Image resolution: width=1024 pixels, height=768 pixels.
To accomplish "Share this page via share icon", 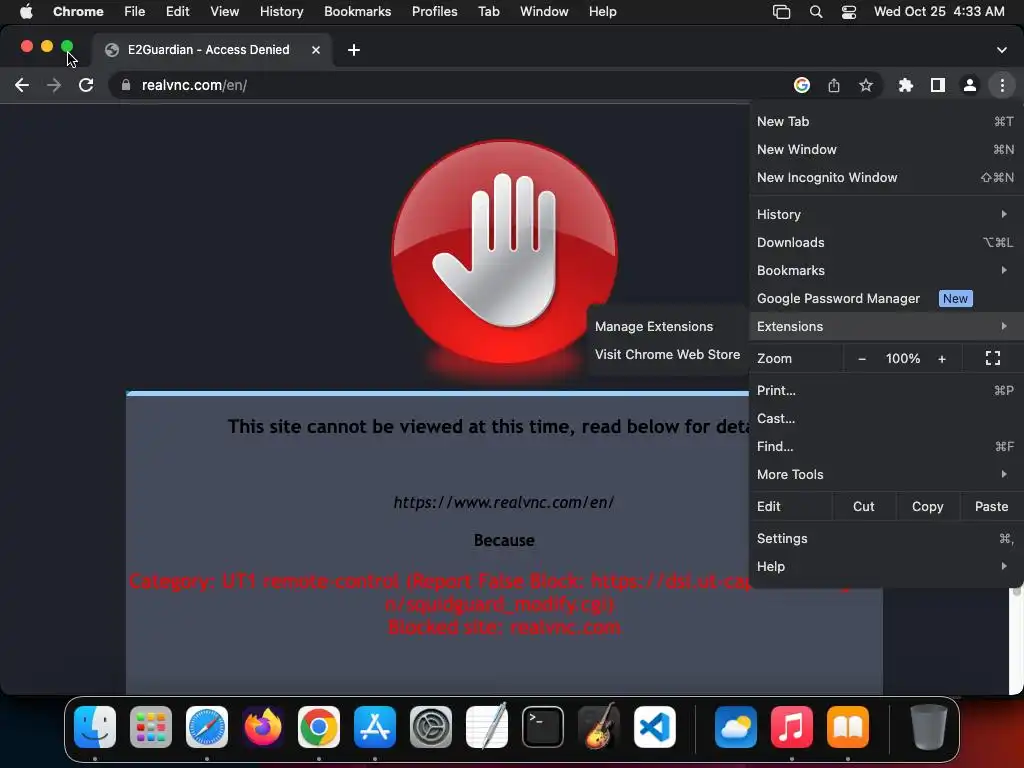I will pyautogui.click(x=834, y=85).
